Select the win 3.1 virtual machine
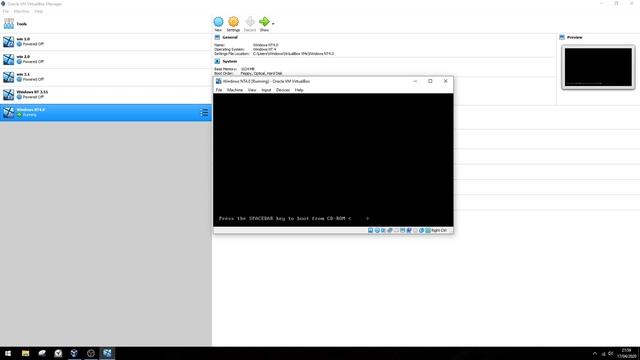The height and width of the screenshot is (360, 640). coord(106,77)
